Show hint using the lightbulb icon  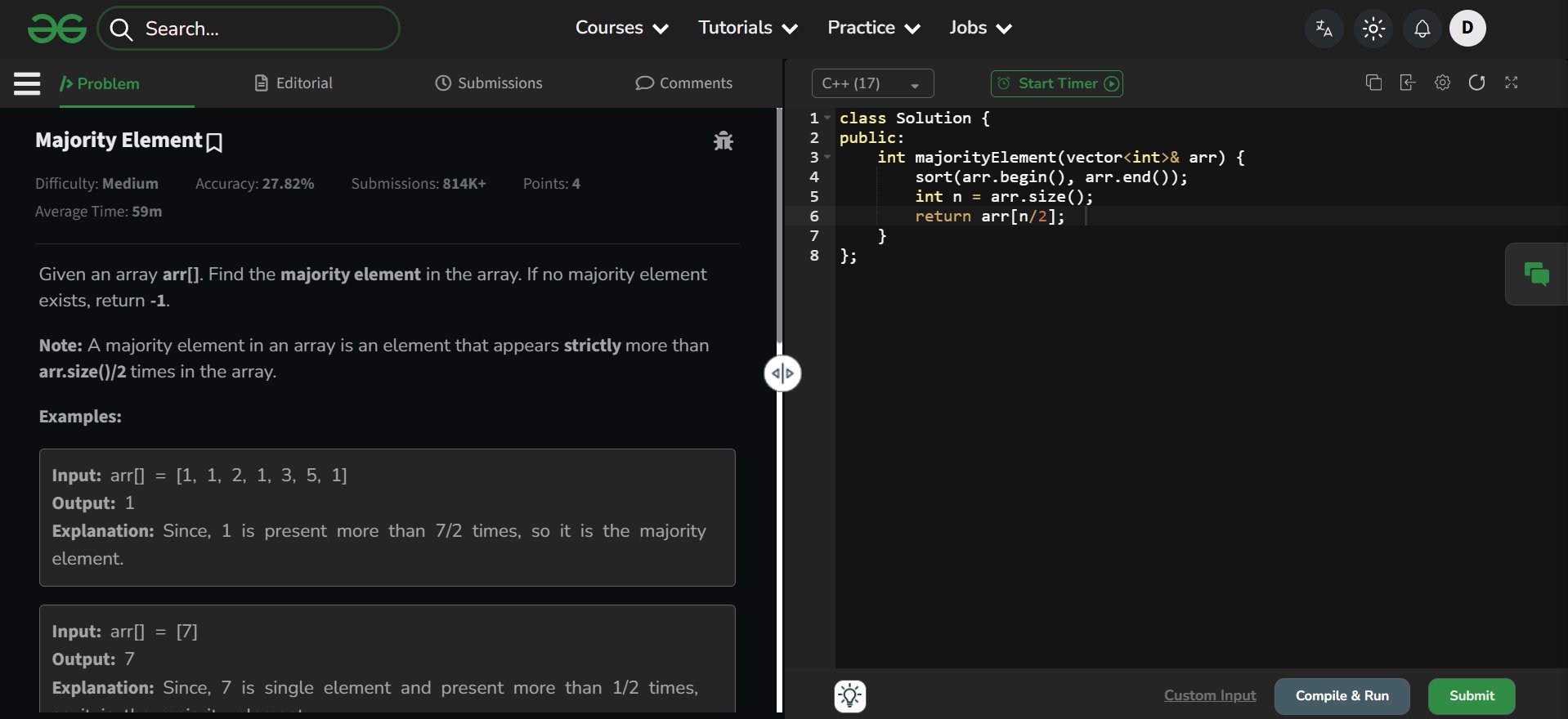(x=850, y=696)
